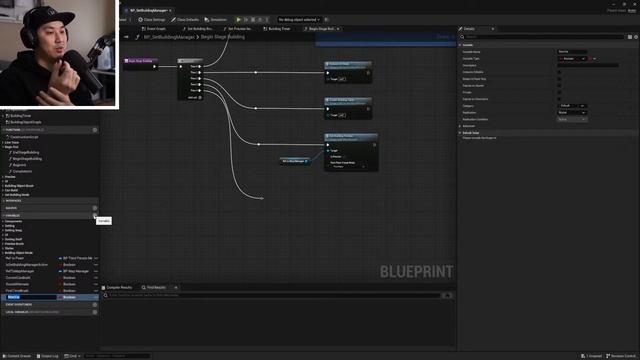Viewport: 640px width, 360px height.
Task: Add a new local variable with plus icon
Action: tap(95, 312)
